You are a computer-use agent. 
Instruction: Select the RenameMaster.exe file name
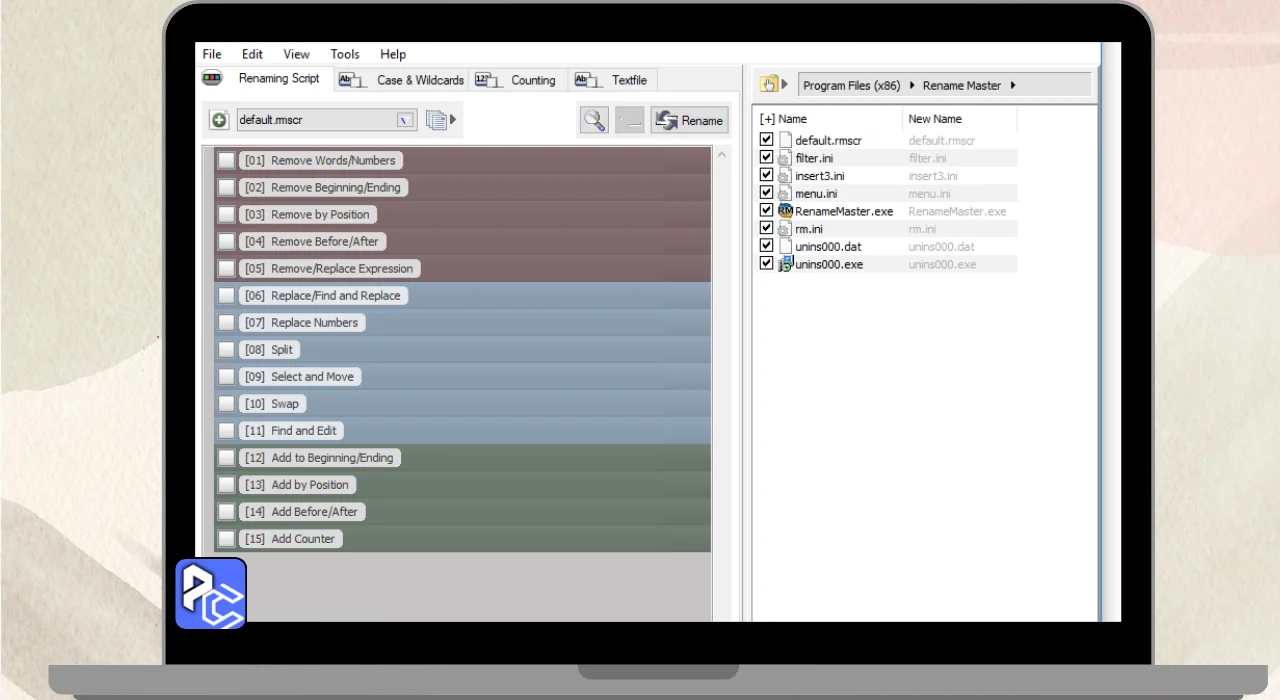[844, 211]
